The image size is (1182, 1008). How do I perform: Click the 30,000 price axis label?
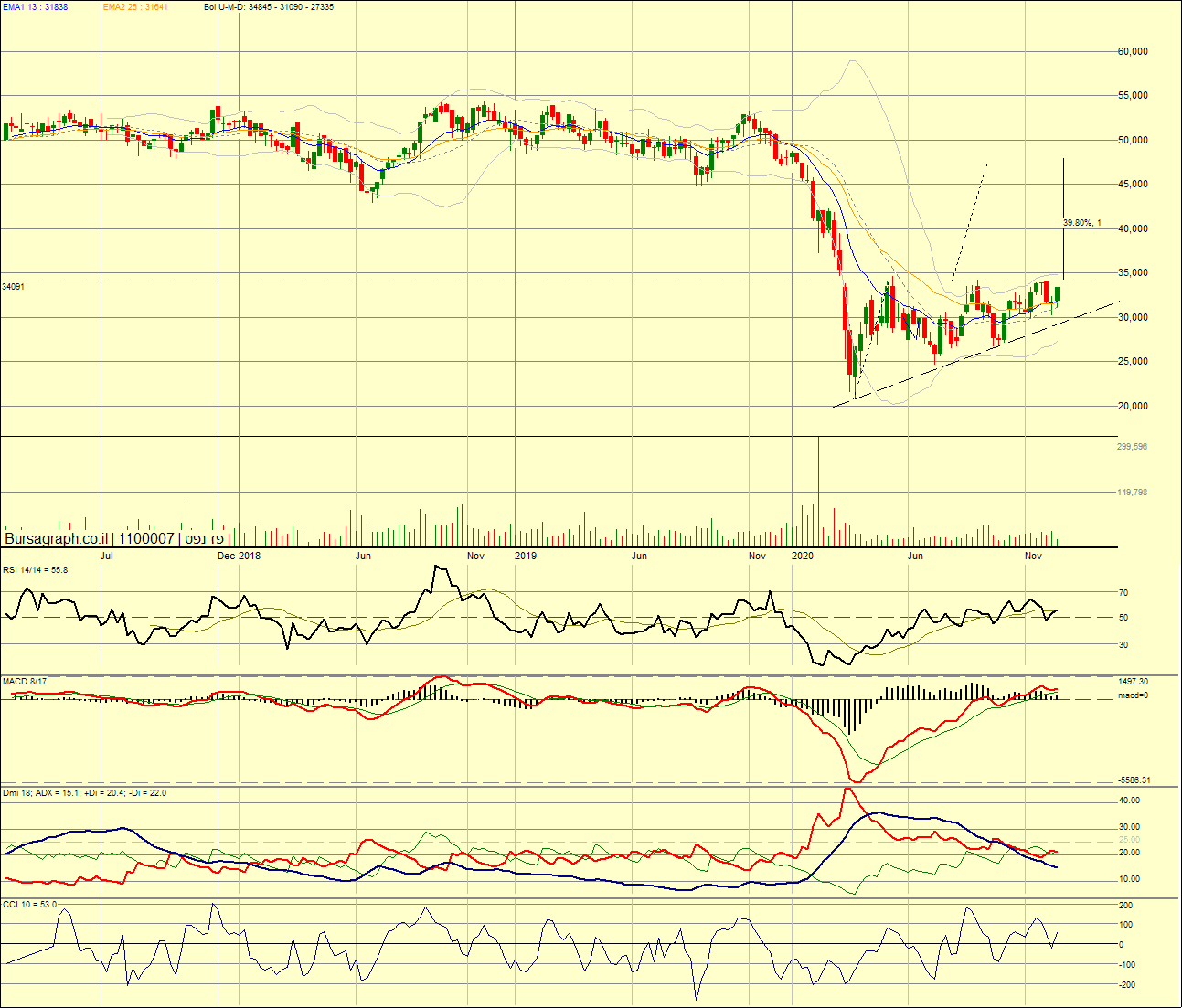1133,318
